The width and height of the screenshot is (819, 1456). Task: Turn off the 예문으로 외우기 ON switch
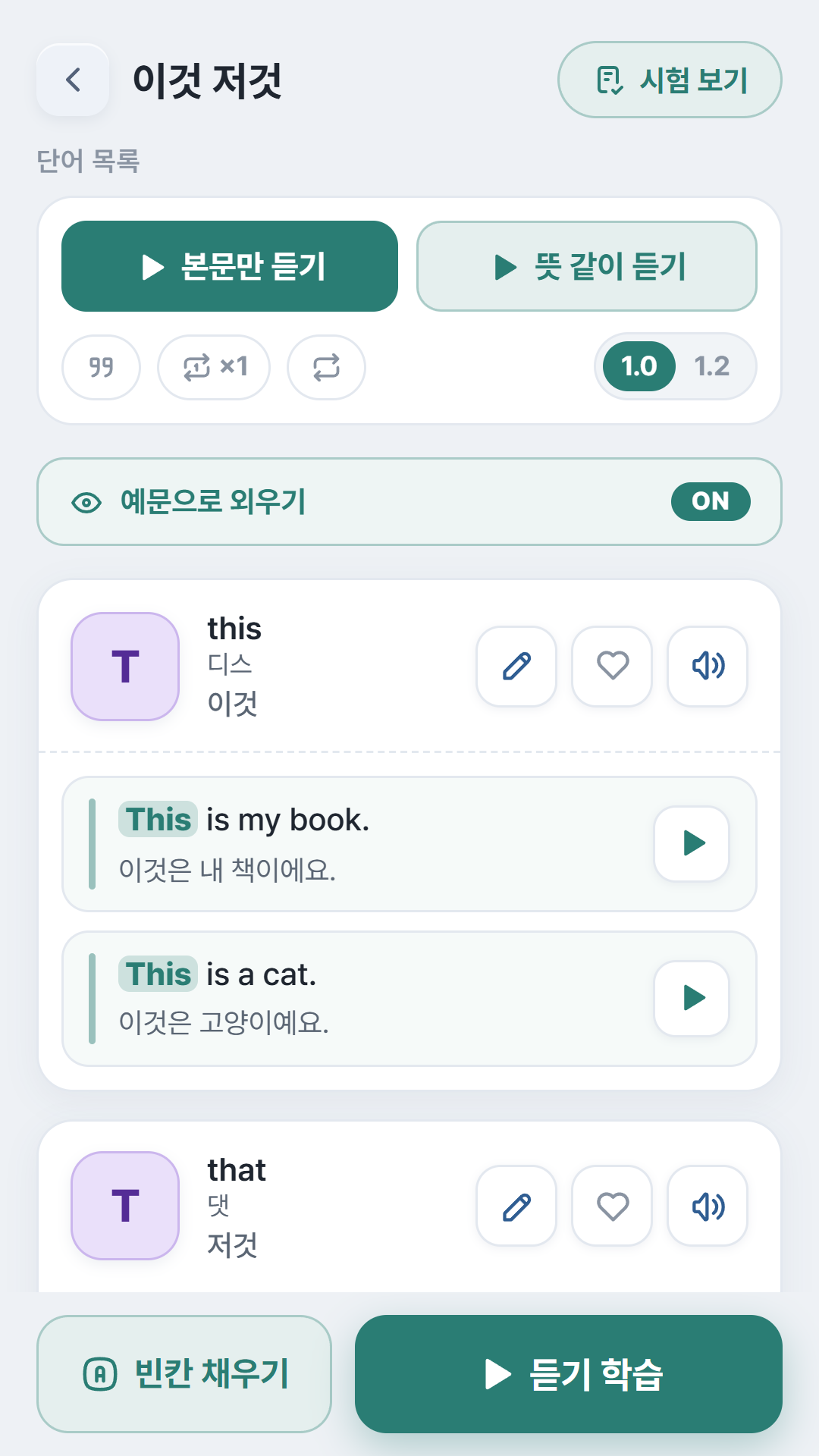coord(711,501)
